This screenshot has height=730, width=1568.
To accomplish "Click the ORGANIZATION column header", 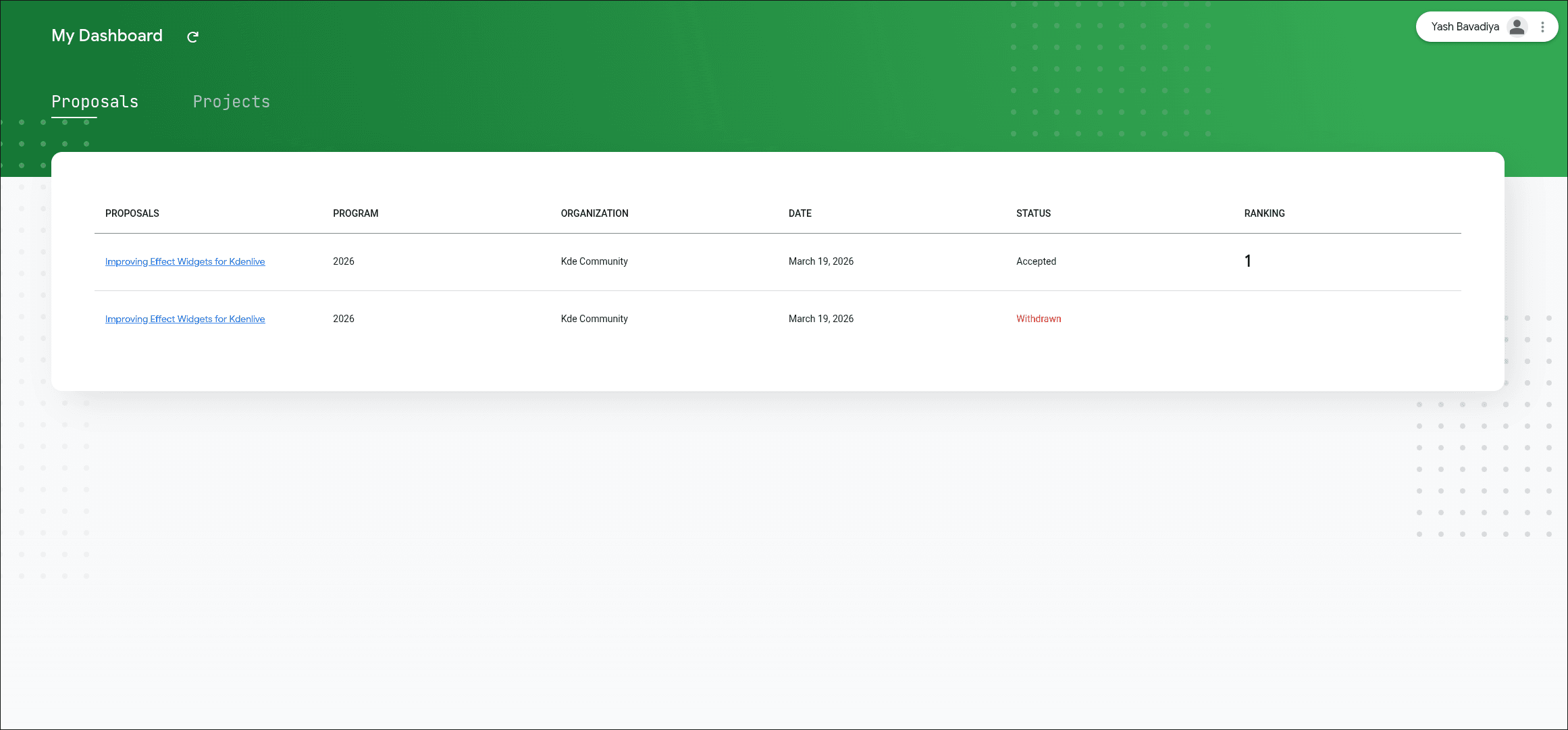I will [595, 213].
